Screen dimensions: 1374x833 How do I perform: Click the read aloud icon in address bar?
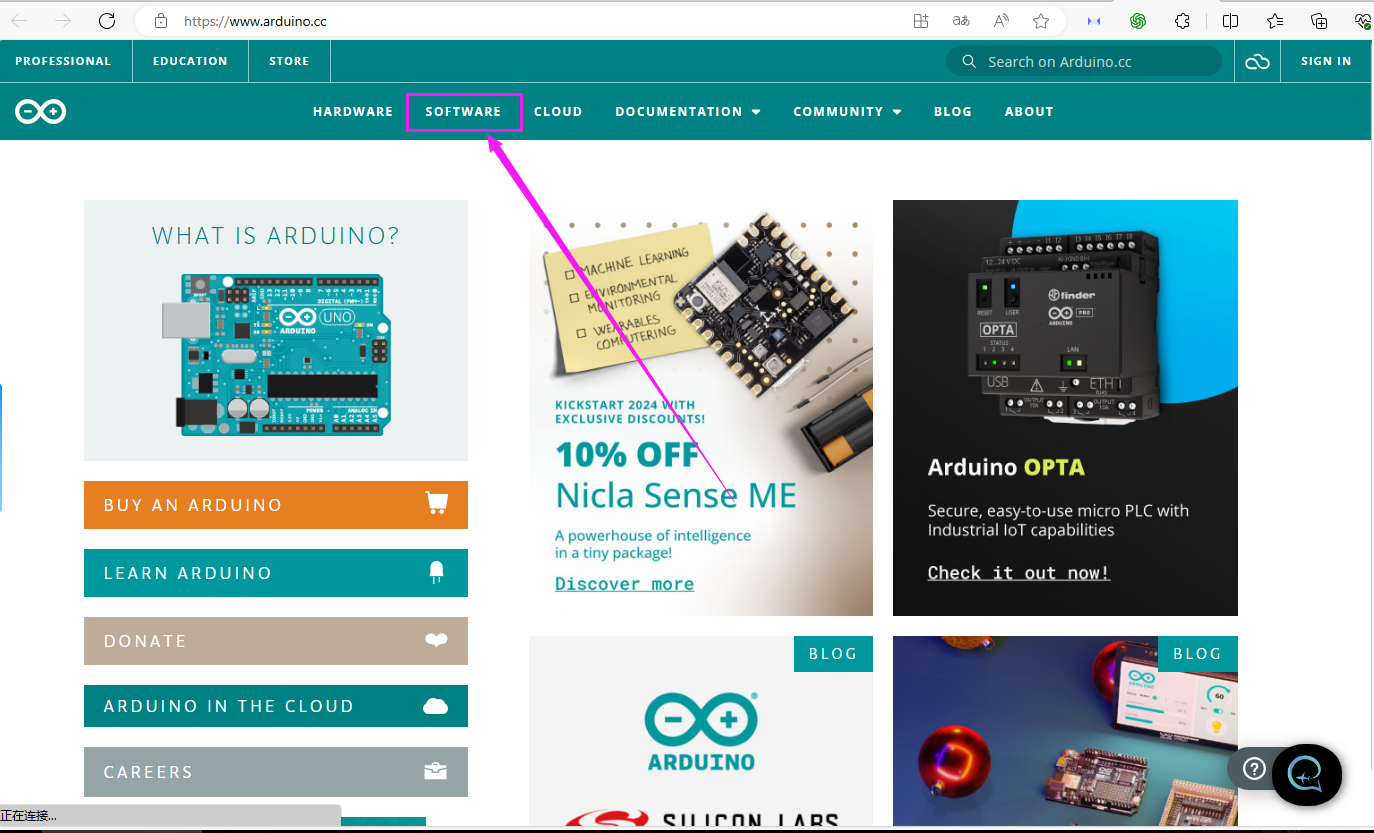tap(1001, 21)
